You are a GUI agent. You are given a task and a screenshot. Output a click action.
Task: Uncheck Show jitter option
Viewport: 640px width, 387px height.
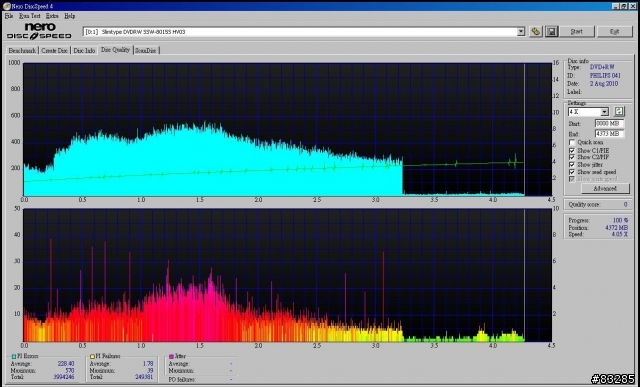point(572,165)
